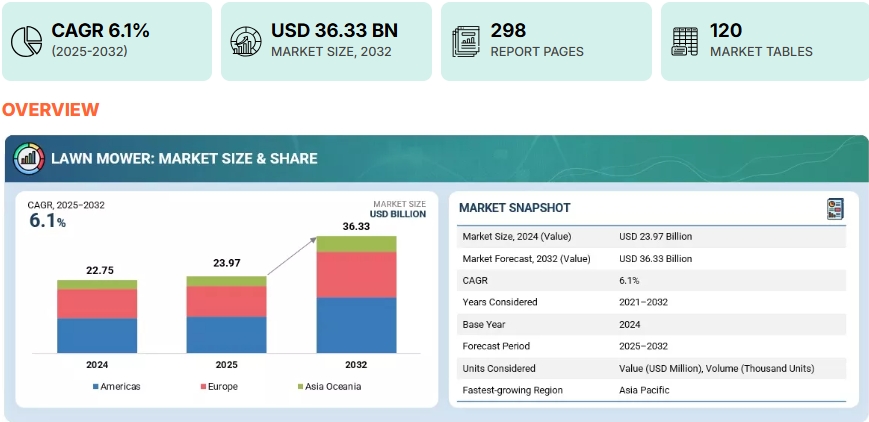Click the Fastest-growing Region row
This screenshot has width=869, height=422.
coord(652,390)
